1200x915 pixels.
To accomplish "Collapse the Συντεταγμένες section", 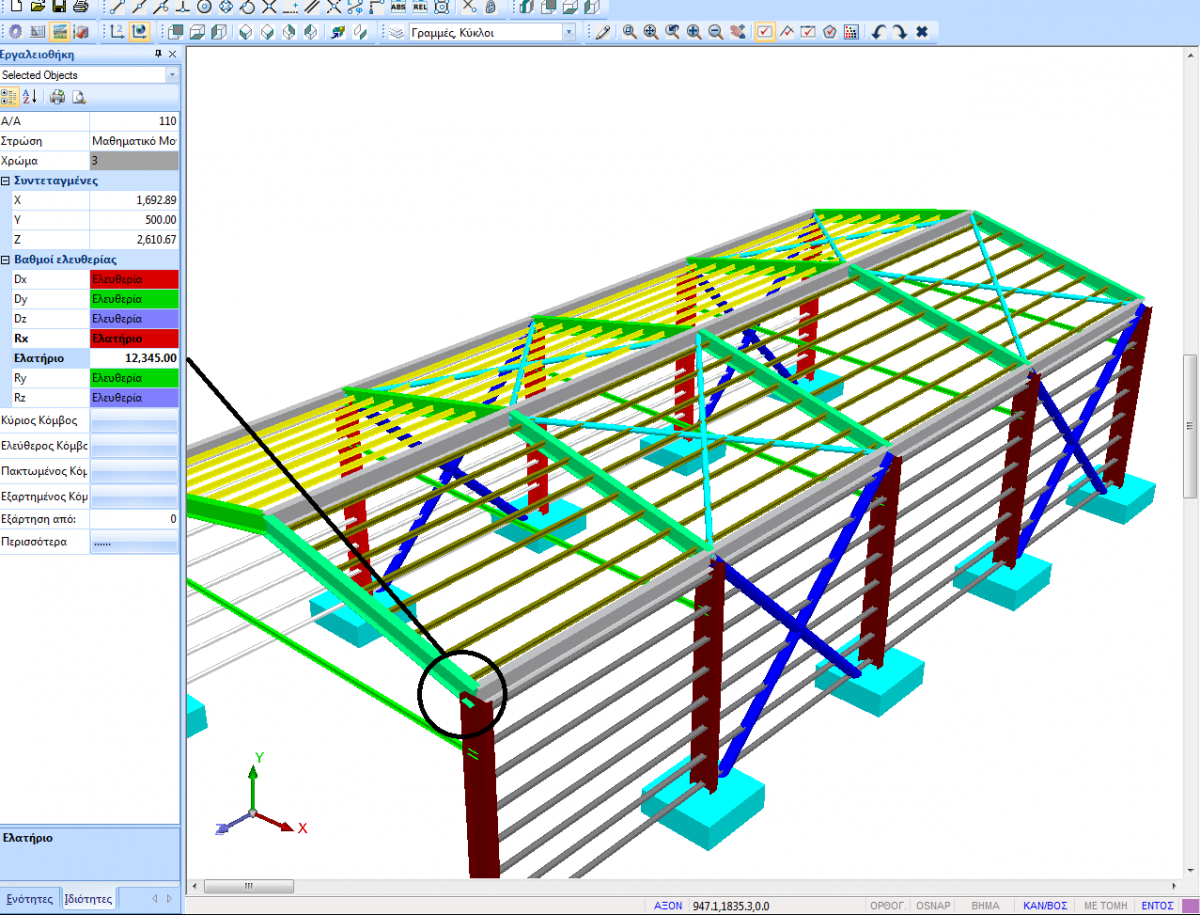I will pyautogui.click(x=6, y=181).
